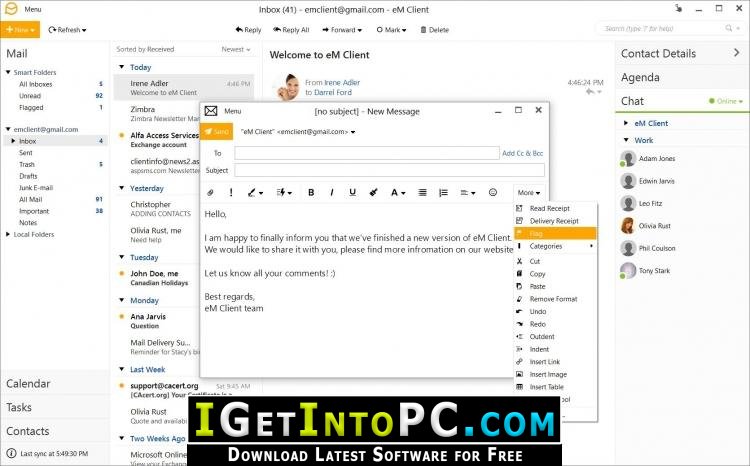
Task: Open the New dropdown button in main window
Action: (20, 30)
